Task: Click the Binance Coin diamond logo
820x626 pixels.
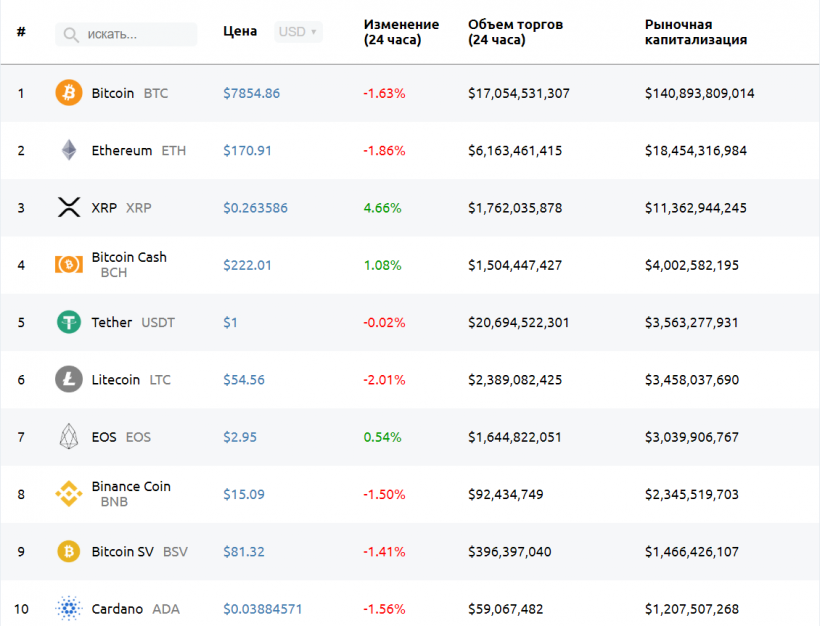Action: pyautogui.click(x=68, y=494)
